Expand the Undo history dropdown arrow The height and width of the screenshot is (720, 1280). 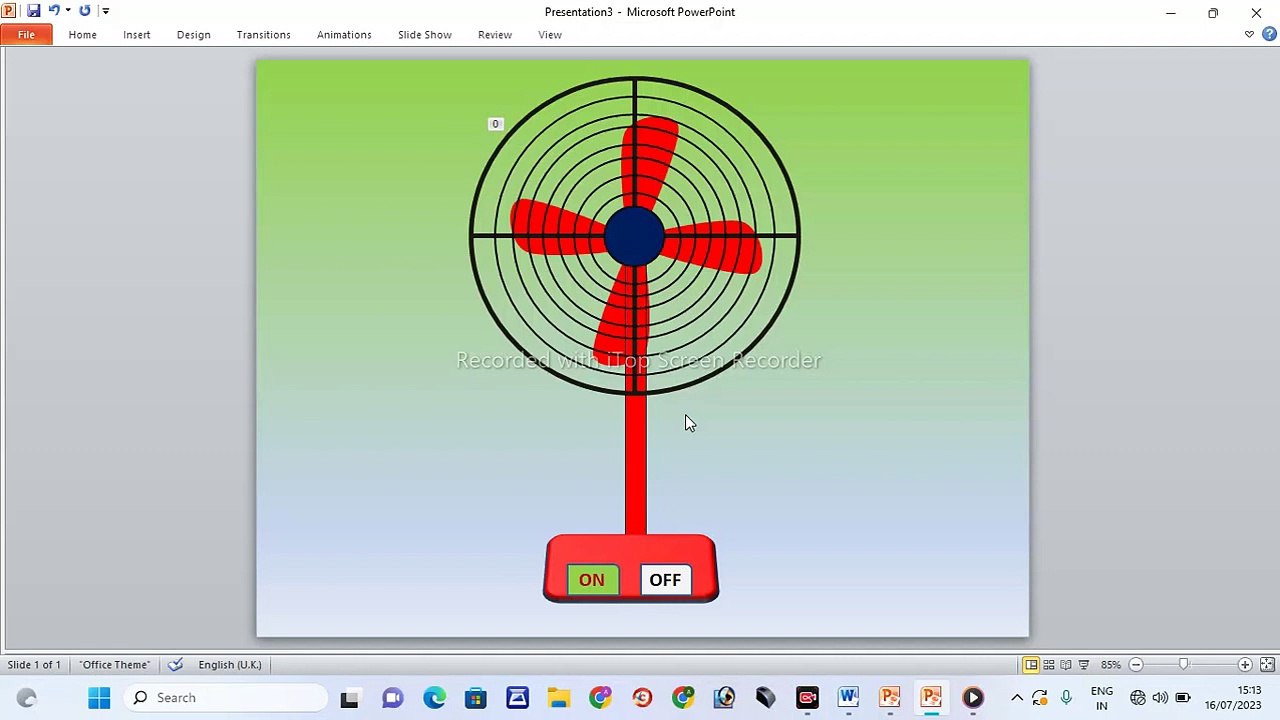(68, 11)
